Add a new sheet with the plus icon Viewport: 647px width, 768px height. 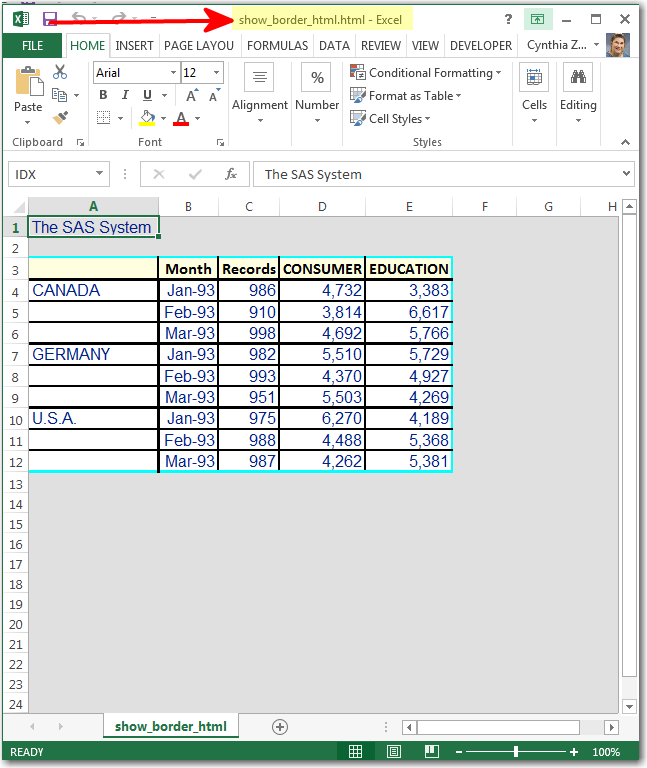point(280,727)
